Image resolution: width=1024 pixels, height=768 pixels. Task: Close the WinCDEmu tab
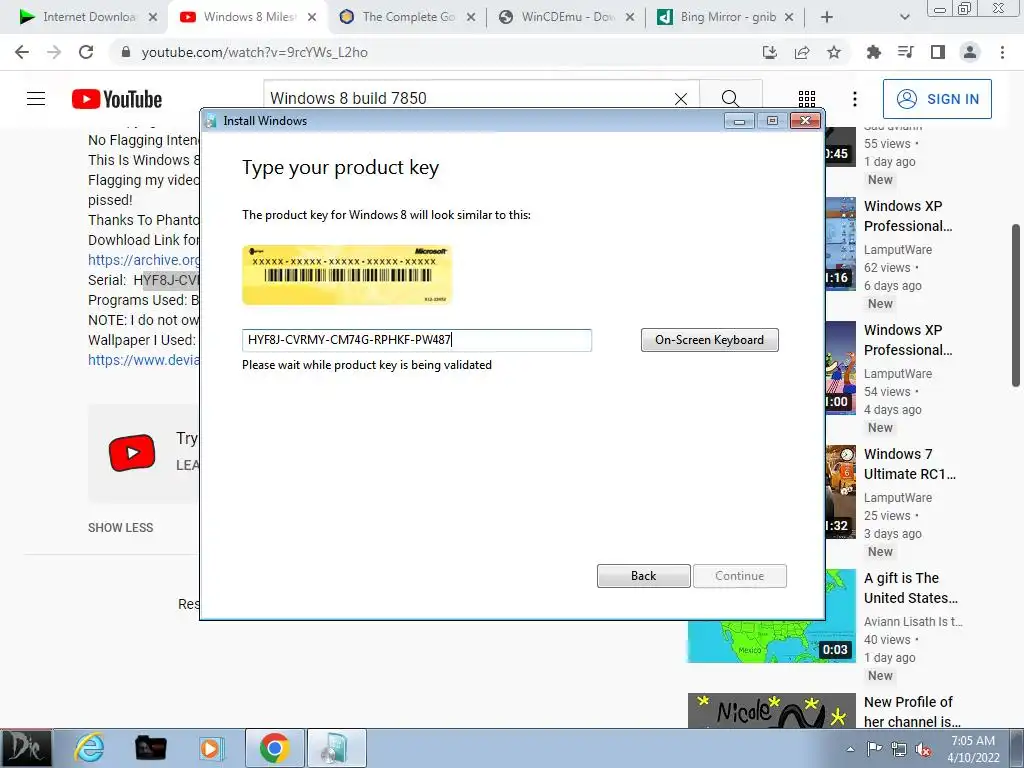coord(630,18)
